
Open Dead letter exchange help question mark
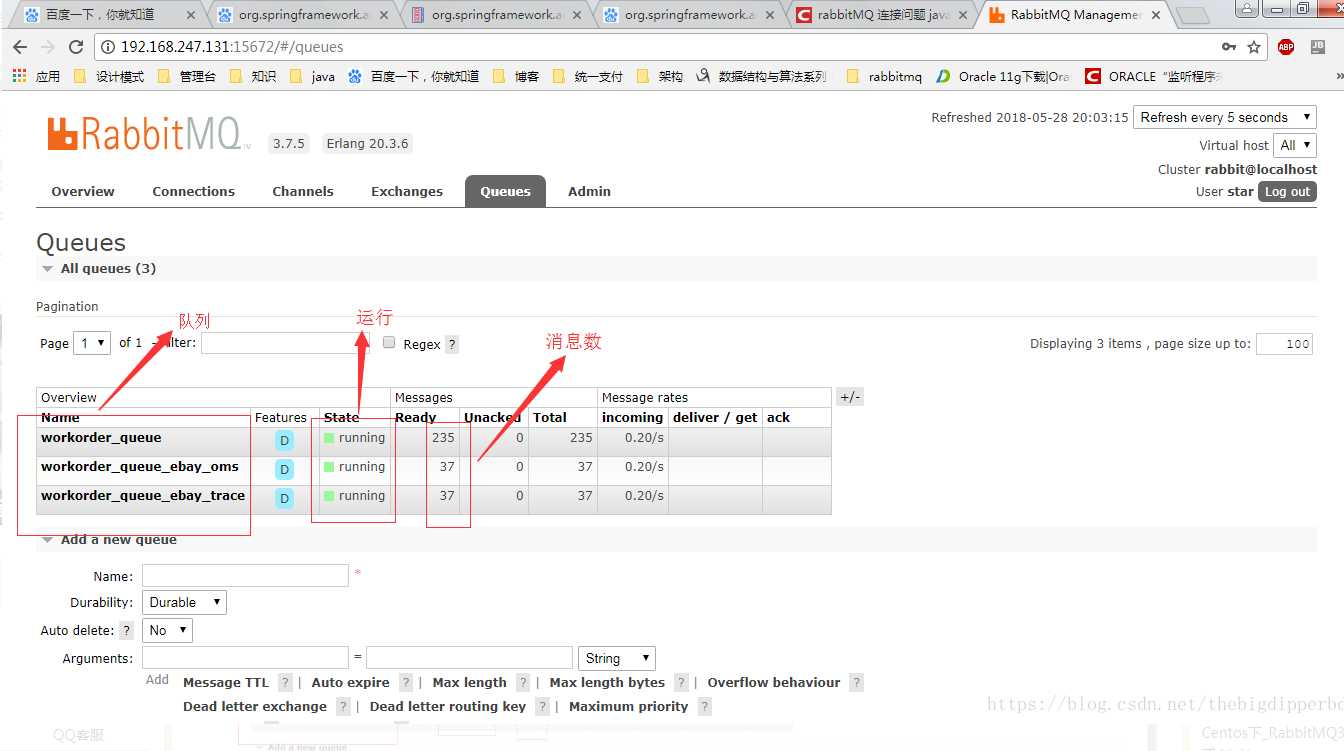click(343, 707)
